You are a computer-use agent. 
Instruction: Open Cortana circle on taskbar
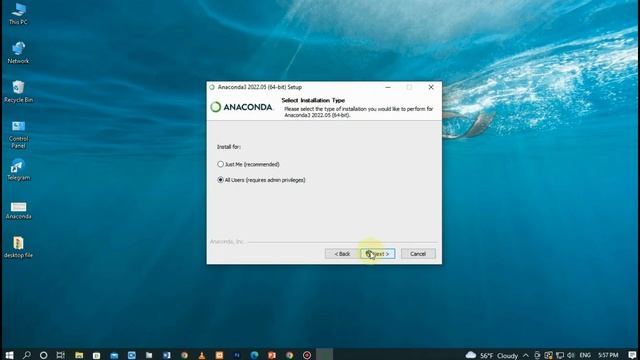(x=44, y=355)
